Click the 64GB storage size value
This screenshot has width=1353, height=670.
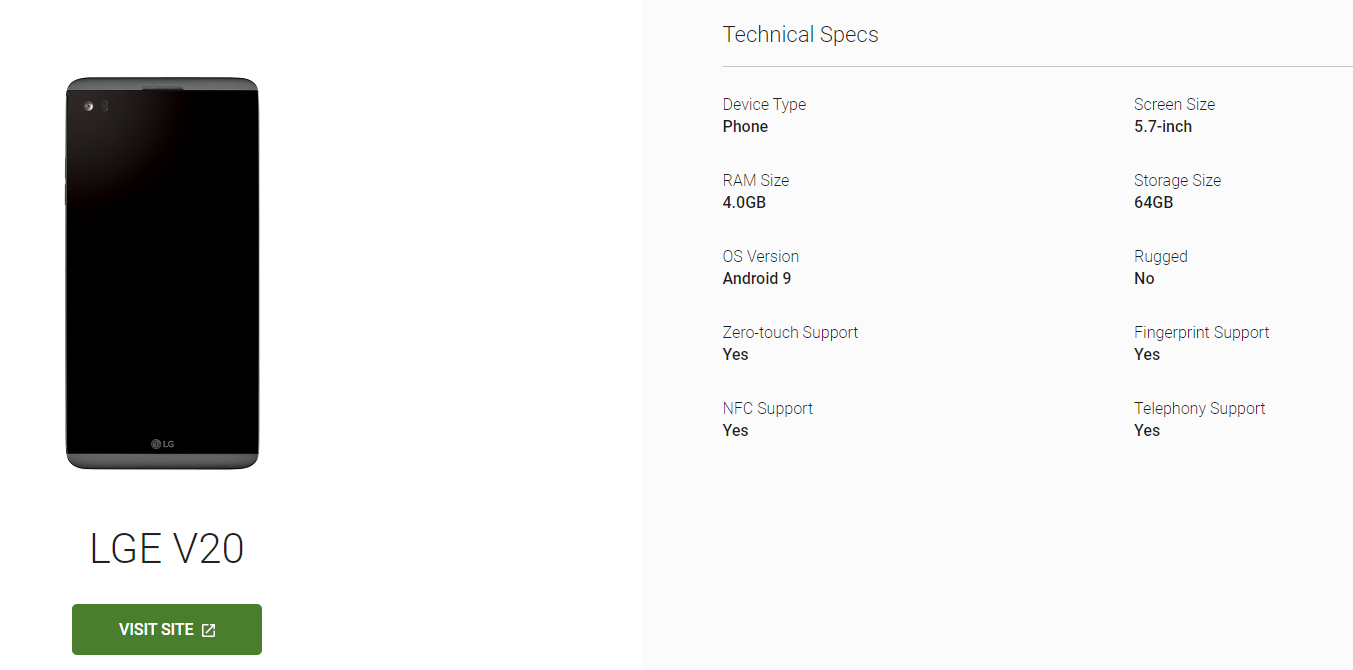pyautogui.click(x=1153, y=202)
